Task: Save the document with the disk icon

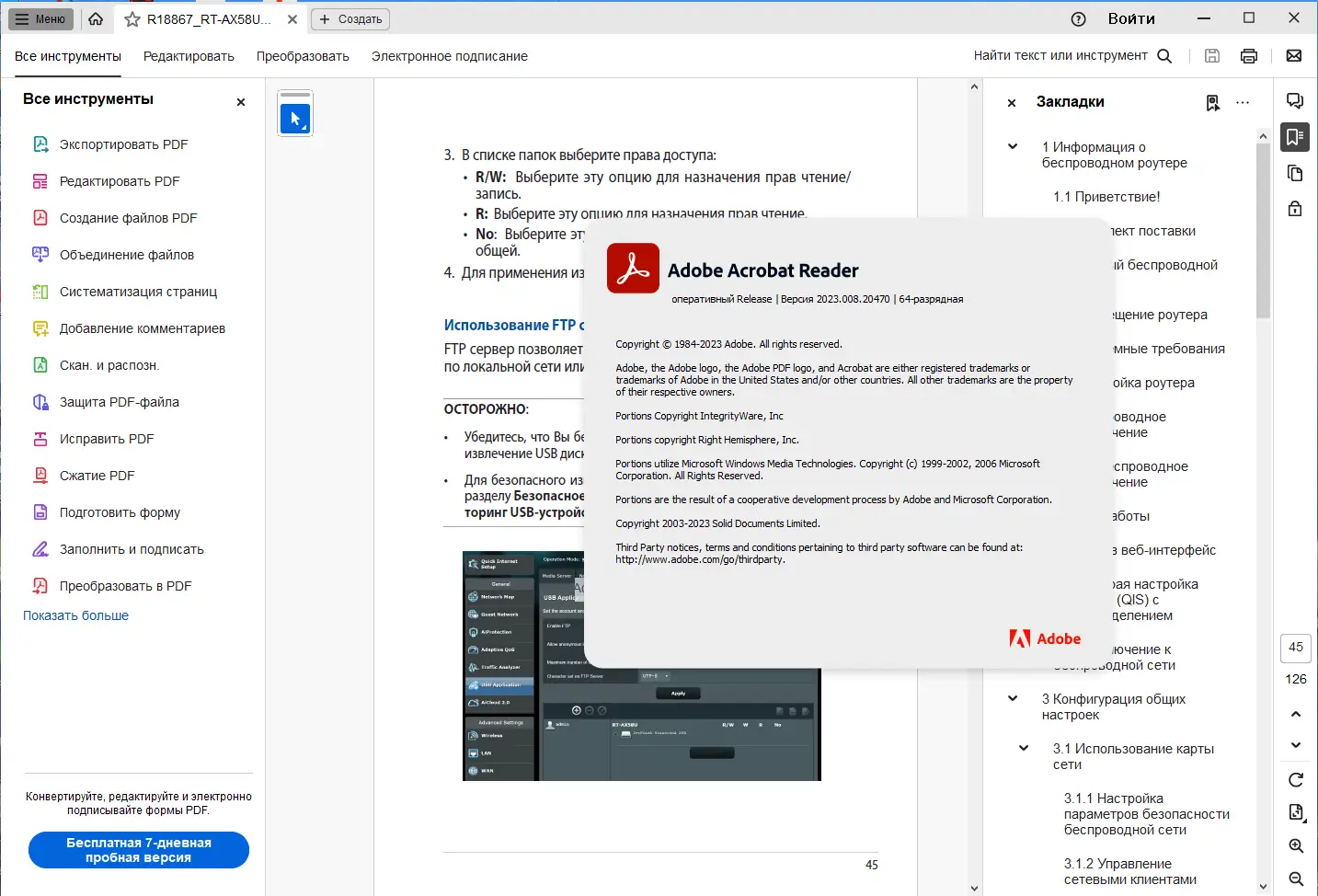Action: [x=1212, y=56]
